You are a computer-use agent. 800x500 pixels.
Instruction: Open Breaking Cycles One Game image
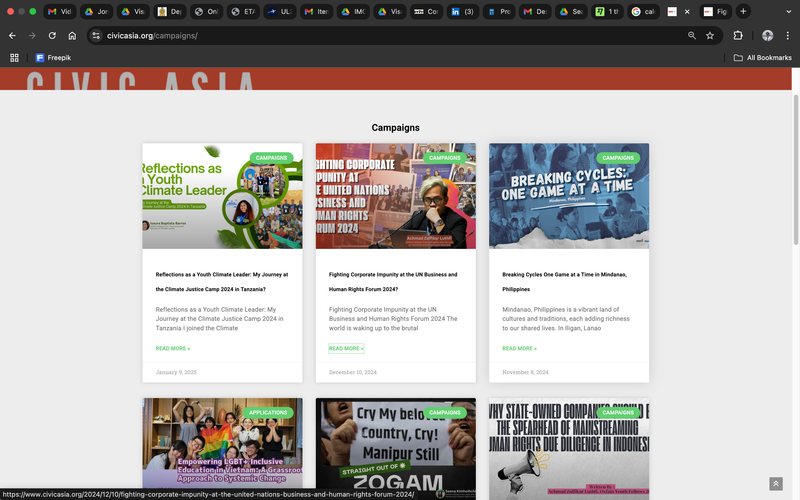pos(569,196)
